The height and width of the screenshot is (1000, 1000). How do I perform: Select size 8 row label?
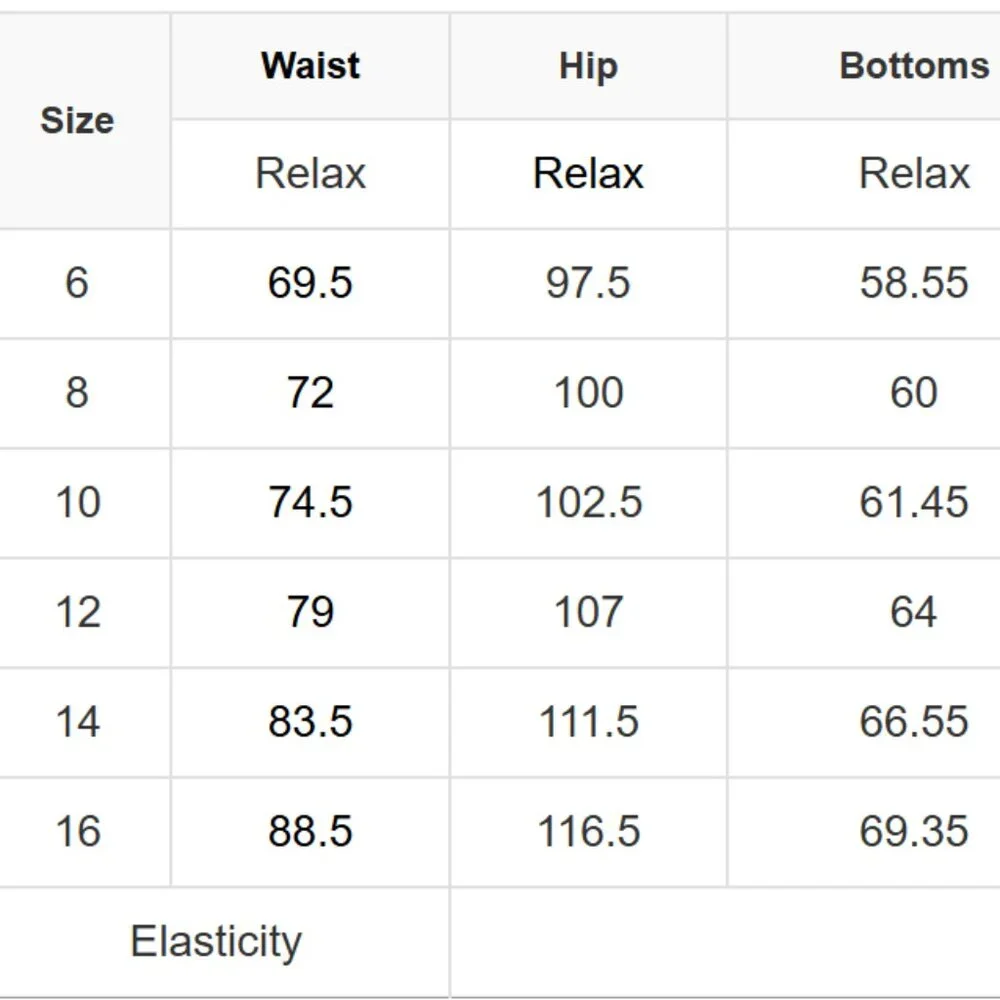pyautogui.click(x=77, y=392)
